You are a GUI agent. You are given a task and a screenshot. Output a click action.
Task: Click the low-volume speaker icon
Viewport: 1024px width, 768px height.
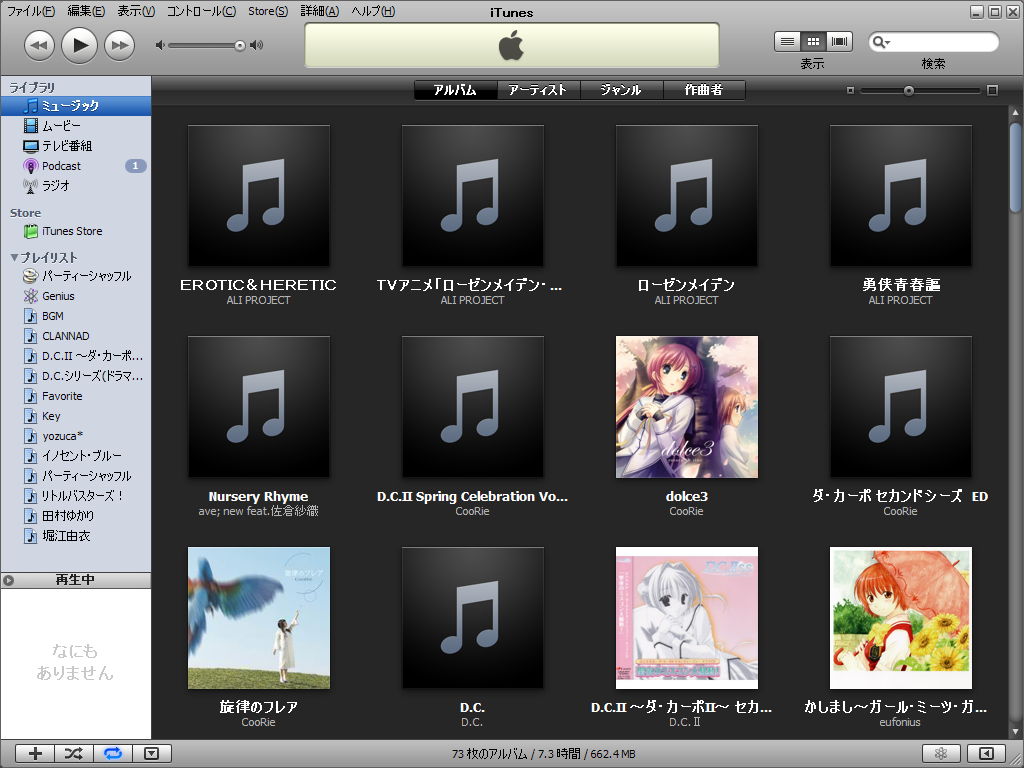click(159, 45)
